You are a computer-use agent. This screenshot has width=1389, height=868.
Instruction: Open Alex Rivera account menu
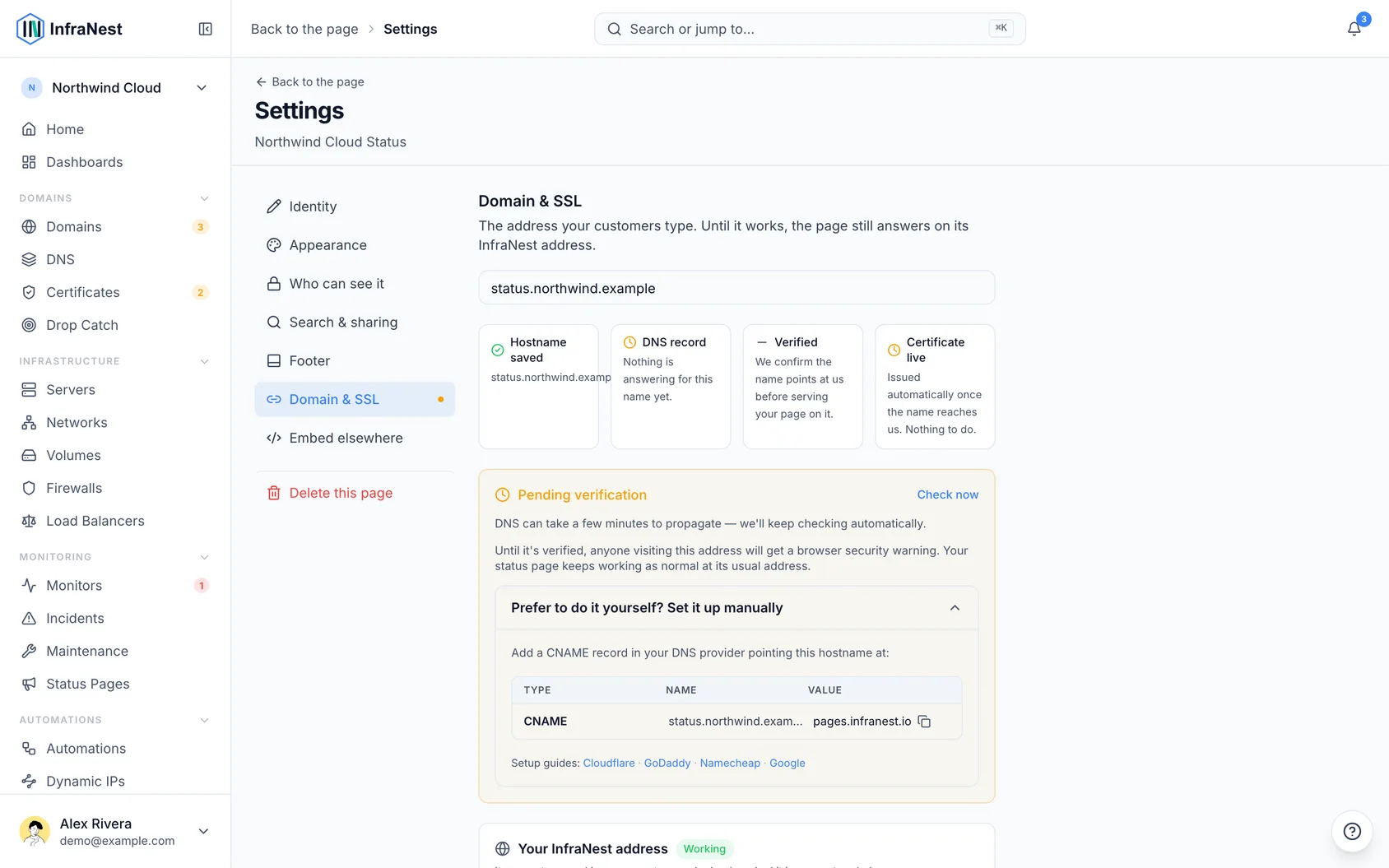click(115, 831)
